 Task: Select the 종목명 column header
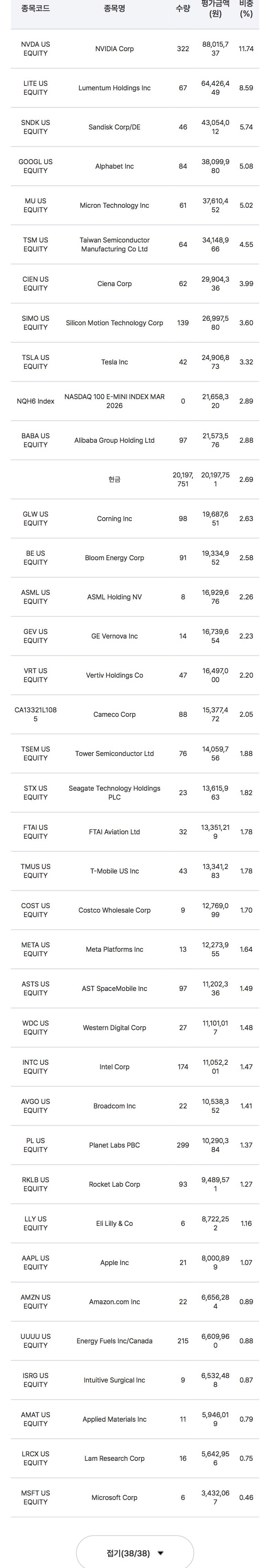(114, 9)
